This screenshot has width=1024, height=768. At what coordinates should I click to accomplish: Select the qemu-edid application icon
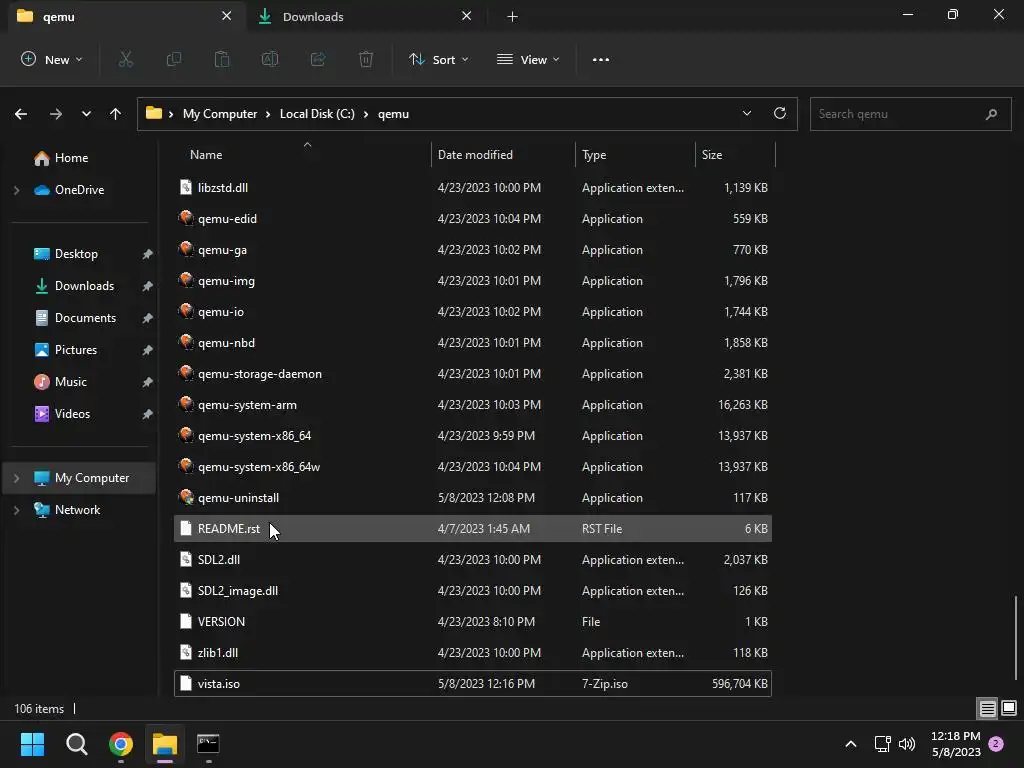(x=186, y=217)
